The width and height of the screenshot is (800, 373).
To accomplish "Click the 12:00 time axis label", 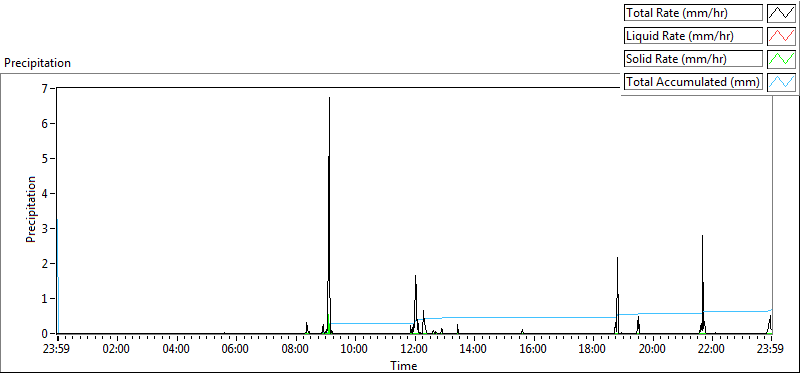I will 415,350.
